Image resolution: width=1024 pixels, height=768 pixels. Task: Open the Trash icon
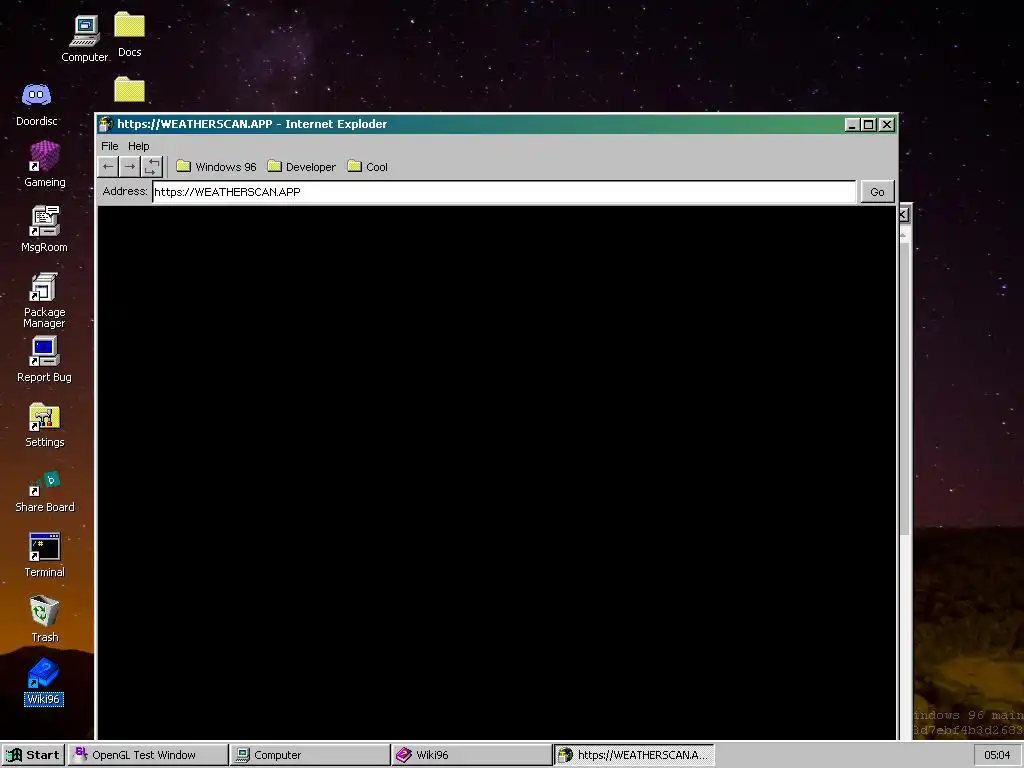(44, 619)
